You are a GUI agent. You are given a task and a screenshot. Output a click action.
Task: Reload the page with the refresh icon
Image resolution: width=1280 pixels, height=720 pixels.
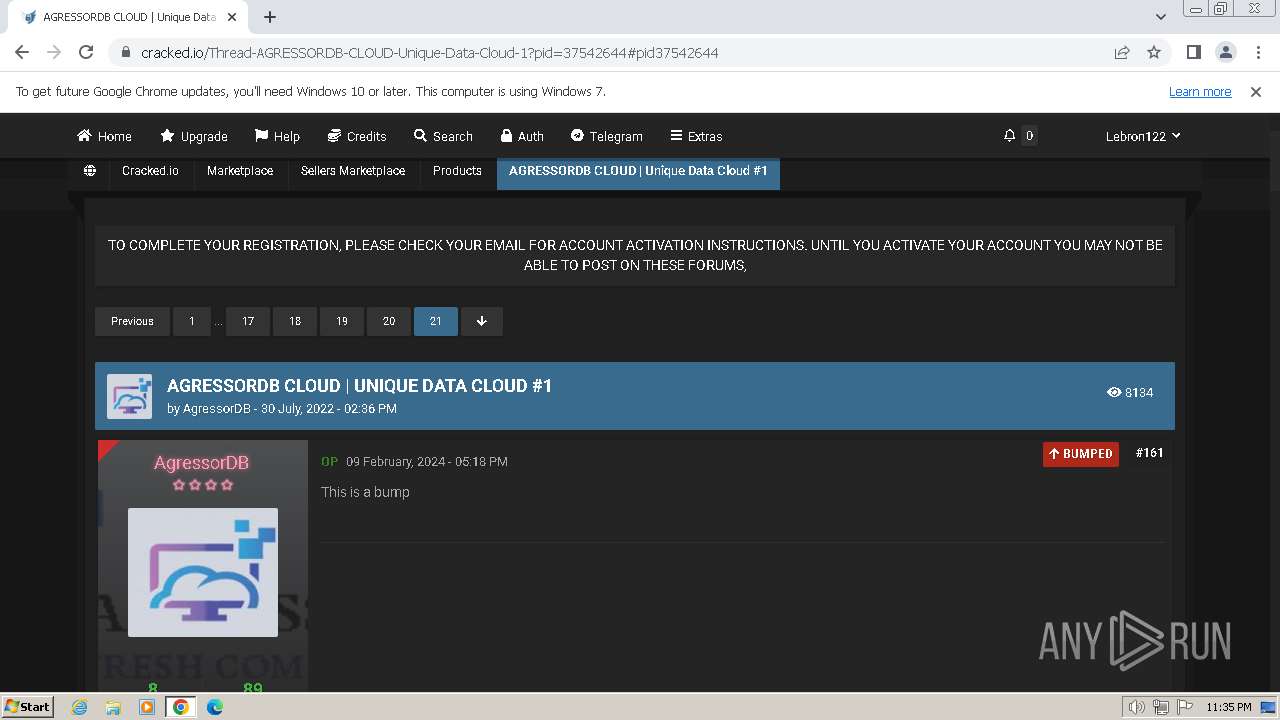coord(86,52)
